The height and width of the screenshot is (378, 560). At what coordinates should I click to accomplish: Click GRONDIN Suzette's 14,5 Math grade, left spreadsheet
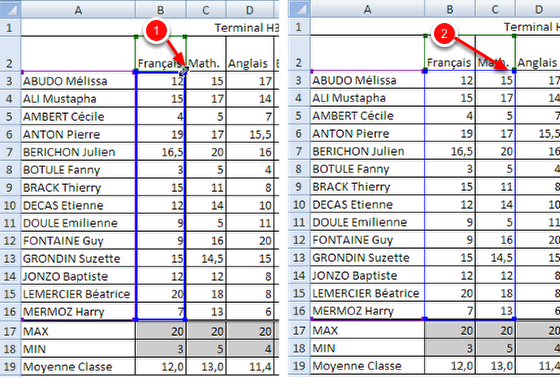(x=206, y=258)
